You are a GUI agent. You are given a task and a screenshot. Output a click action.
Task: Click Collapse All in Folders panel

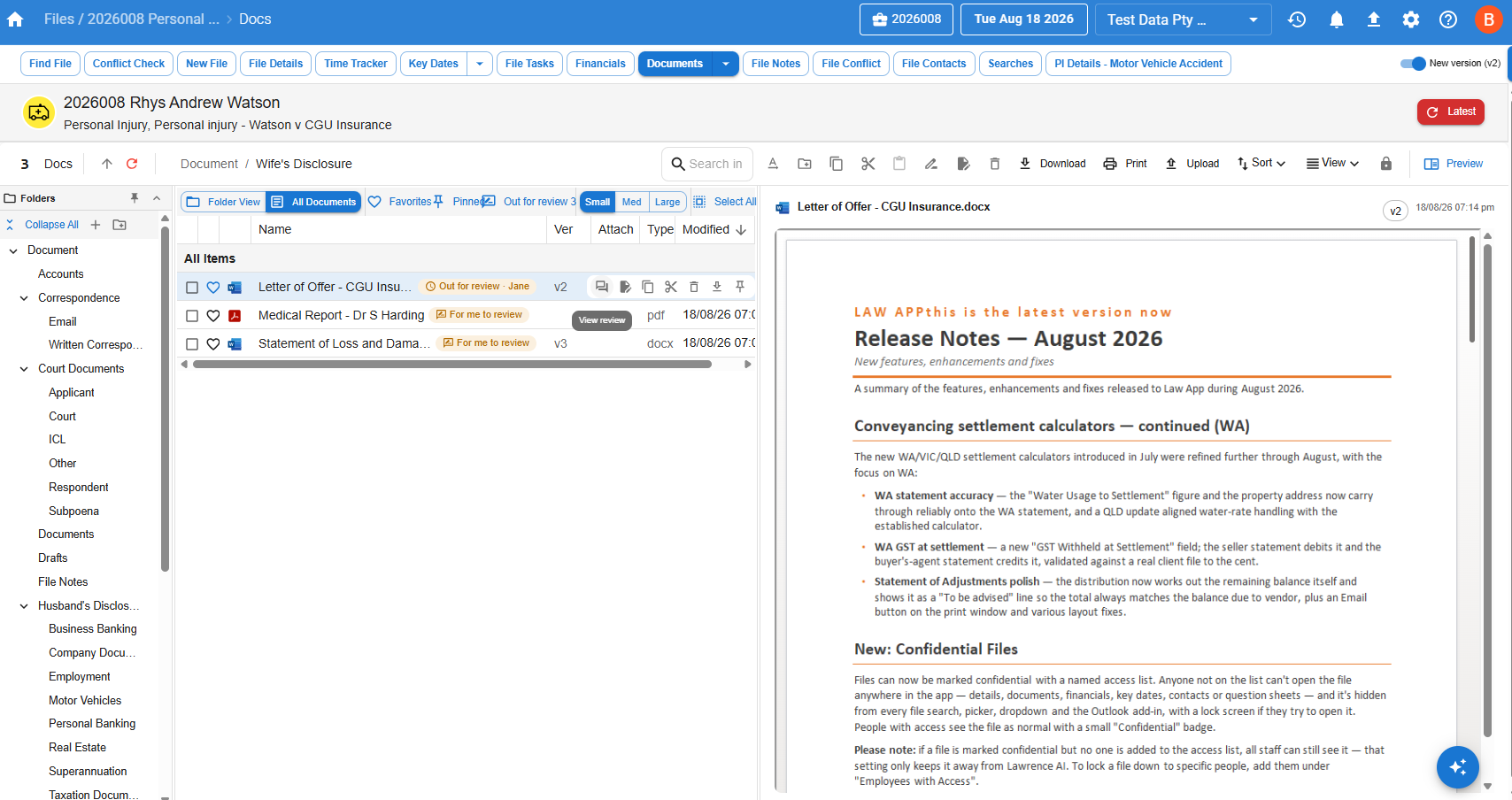pos(42,225)
